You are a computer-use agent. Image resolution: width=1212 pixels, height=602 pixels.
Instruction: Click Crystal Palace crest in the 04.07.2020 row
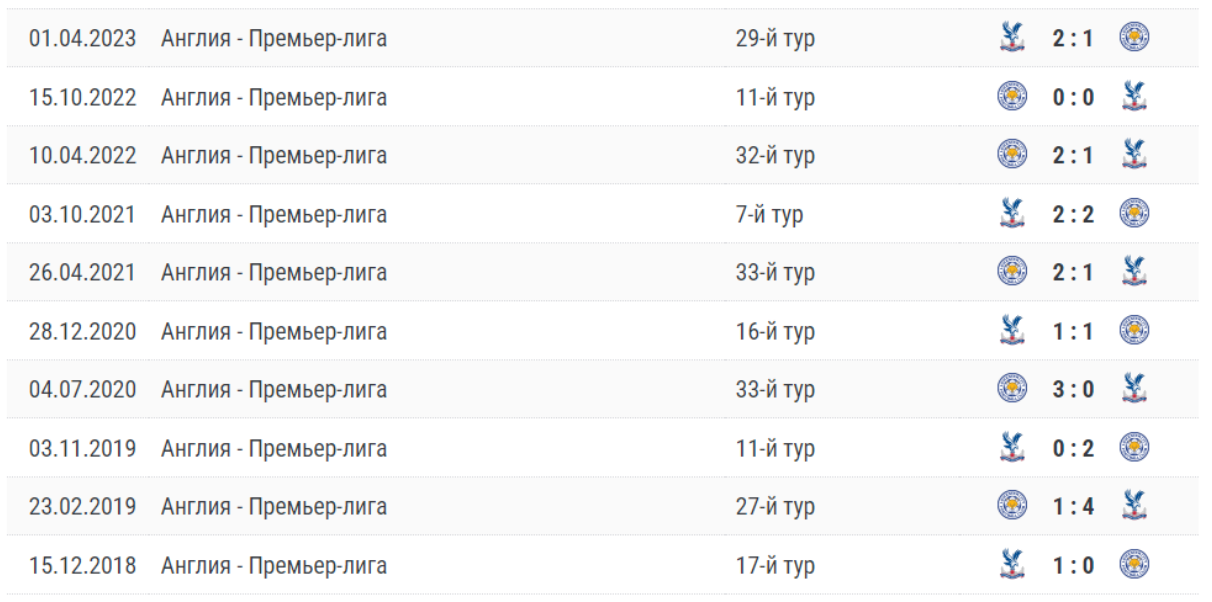point(1134,389)
